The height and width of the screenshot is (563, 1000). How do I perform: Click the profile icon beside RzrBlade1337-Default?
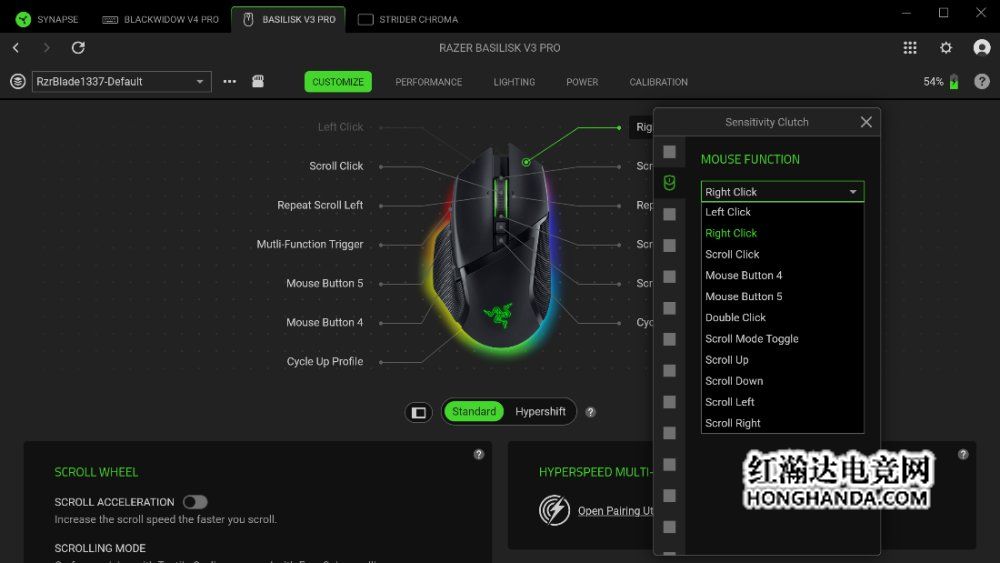(18, 82)
